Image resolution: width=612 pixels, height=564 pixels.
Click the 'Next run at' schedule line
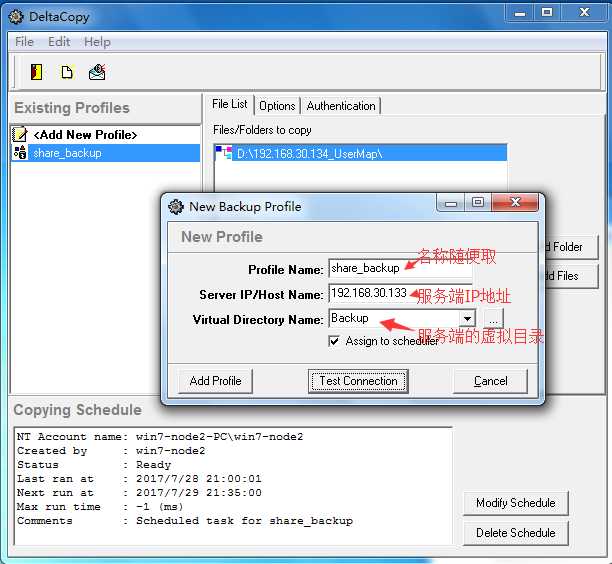click(139, 493)
